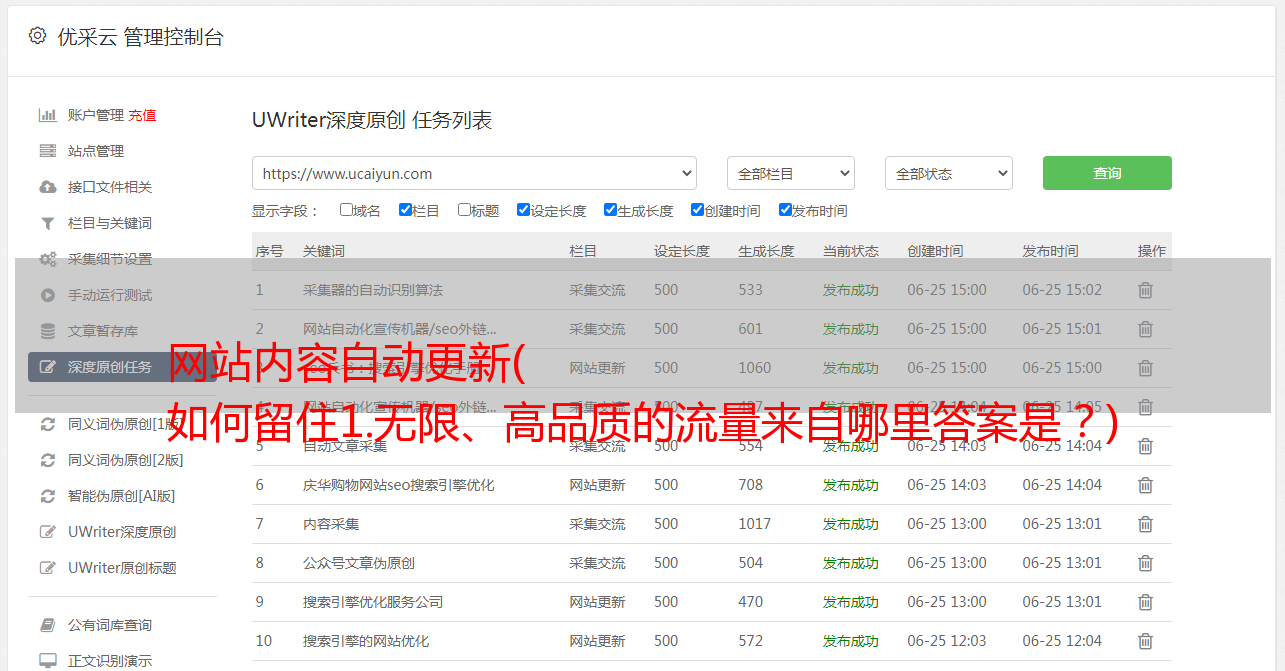Screen dimensions: 1285x671
Task: Click trash icon for 搜索引擎的网站优化 row
Action: 1145,641
